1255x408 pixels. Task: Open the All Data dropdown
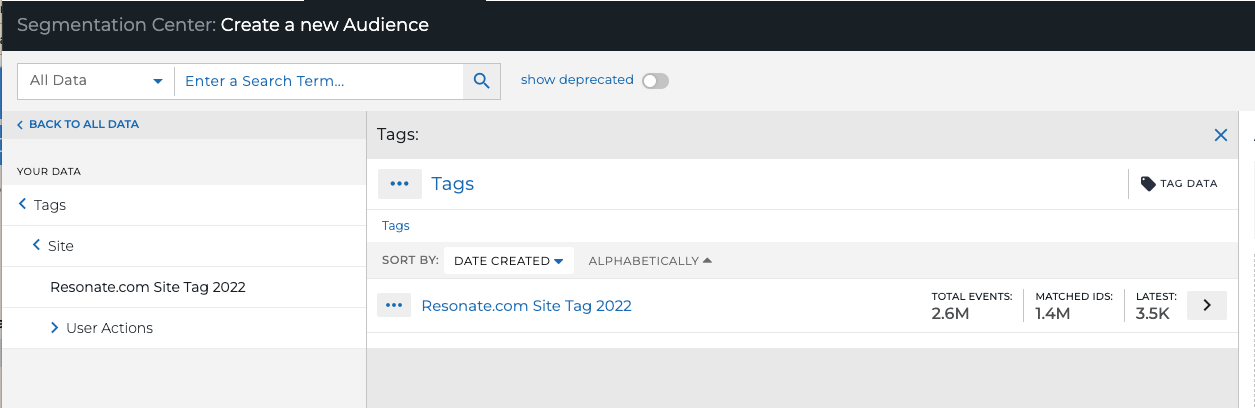pos(96,81)
